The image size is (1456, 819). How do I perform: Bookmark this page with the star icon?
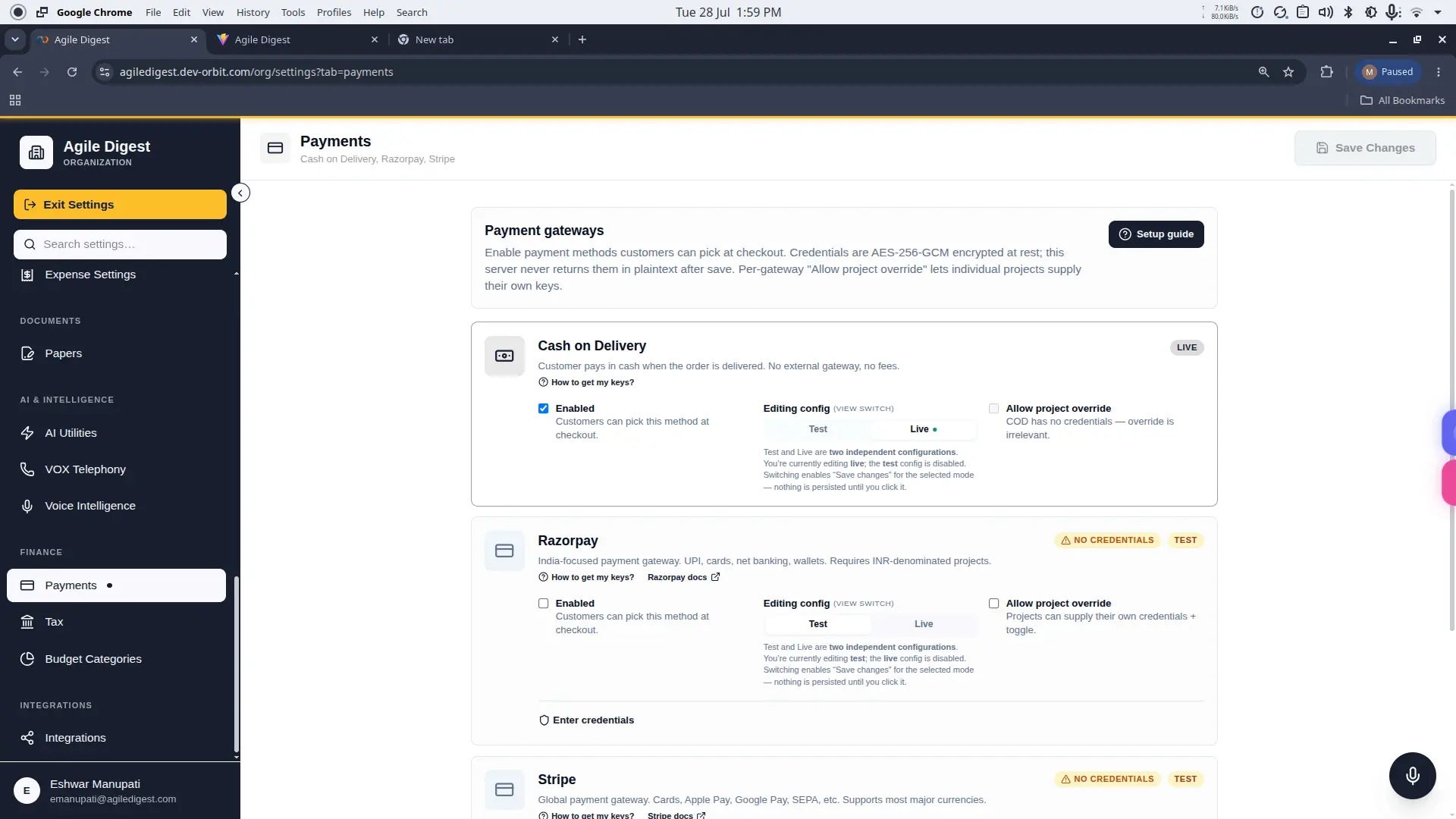coord(1288,72)
